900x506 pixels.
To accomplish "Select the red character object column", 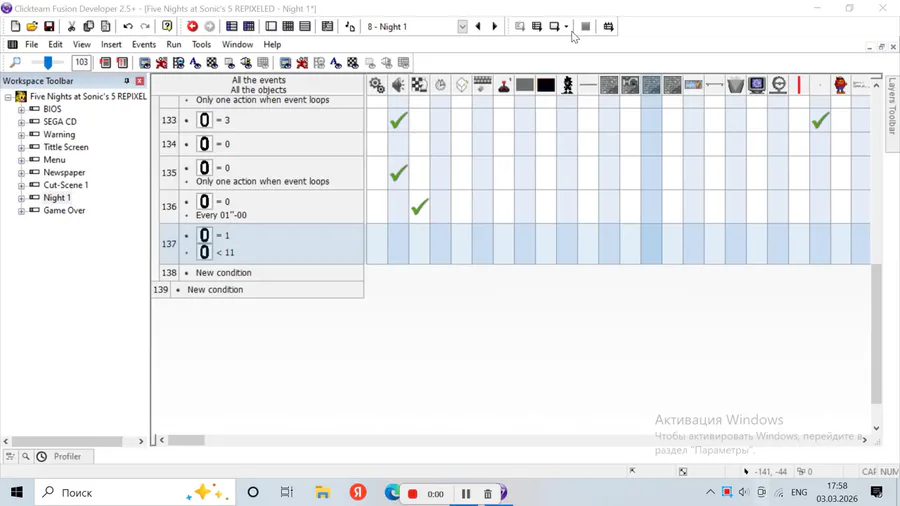I will (841, 85).
